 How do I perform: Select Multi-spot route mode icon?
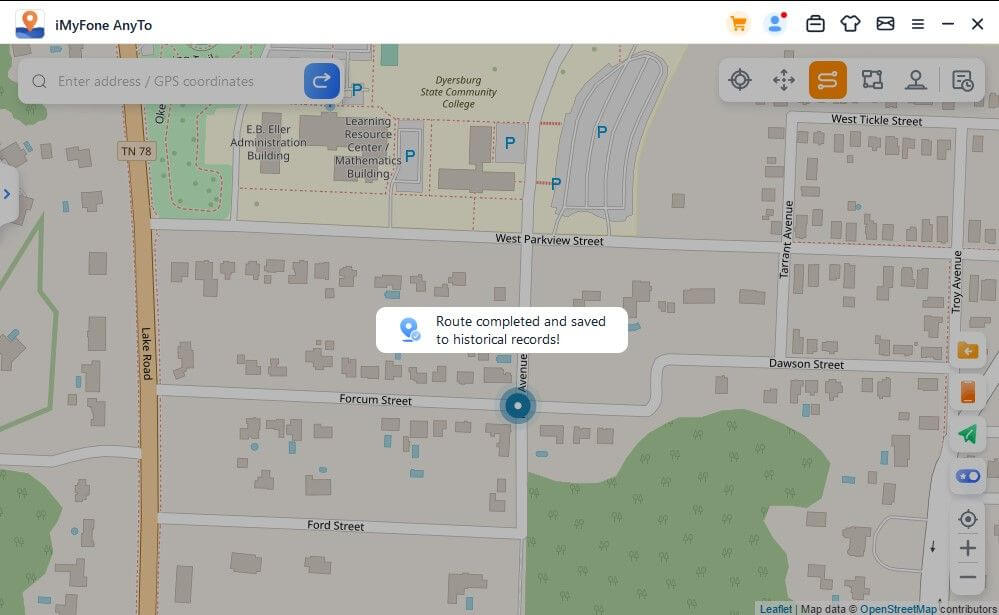872,80
